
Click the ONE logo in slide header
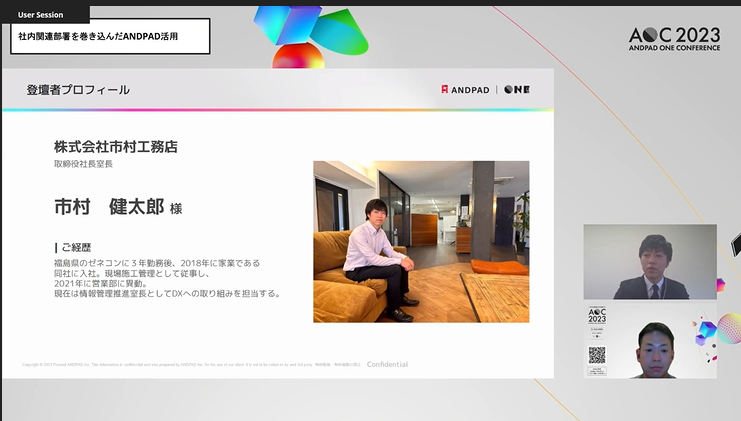coord(517,89)
